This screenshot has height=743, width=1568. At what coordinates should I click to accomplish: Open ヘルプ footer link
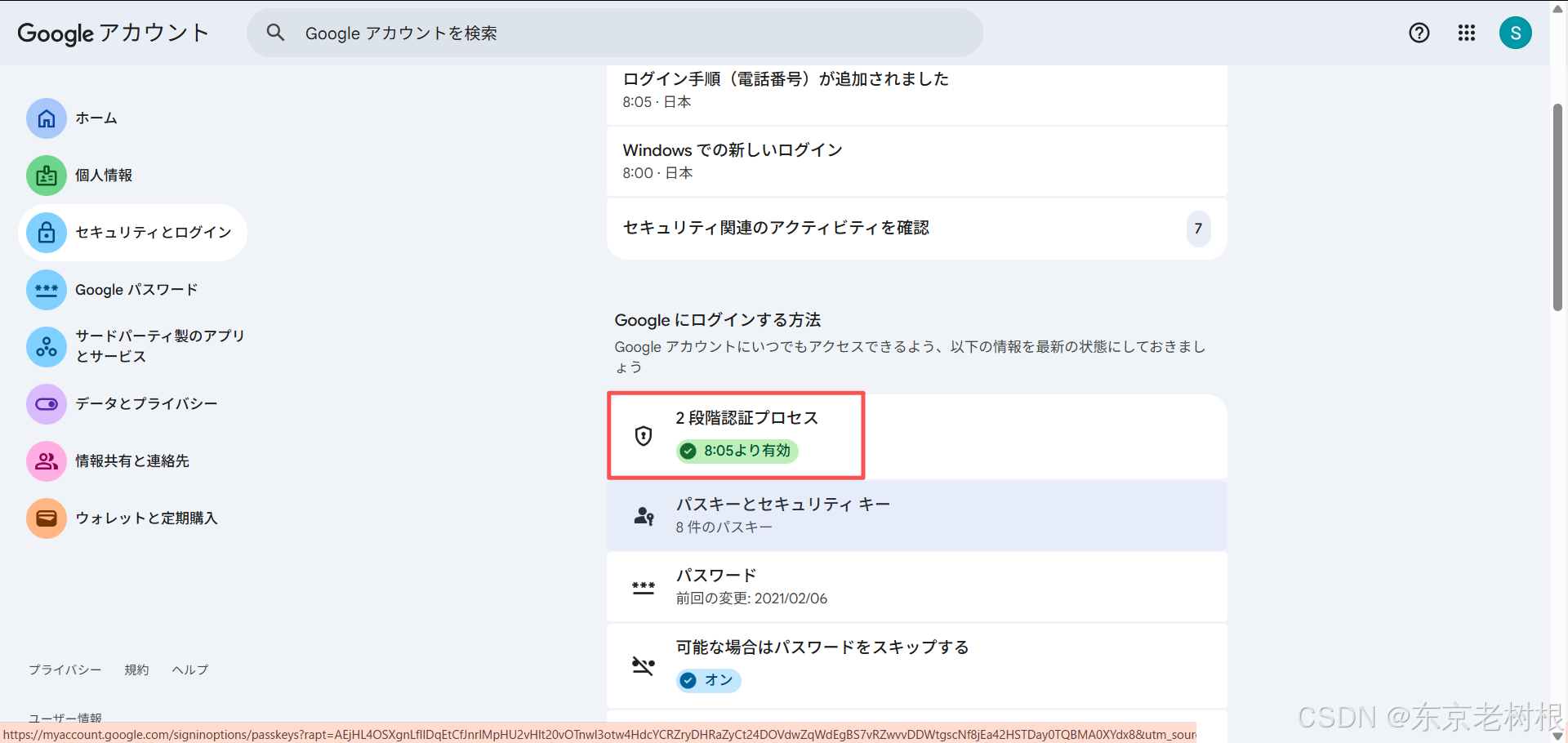coord(190,670)
